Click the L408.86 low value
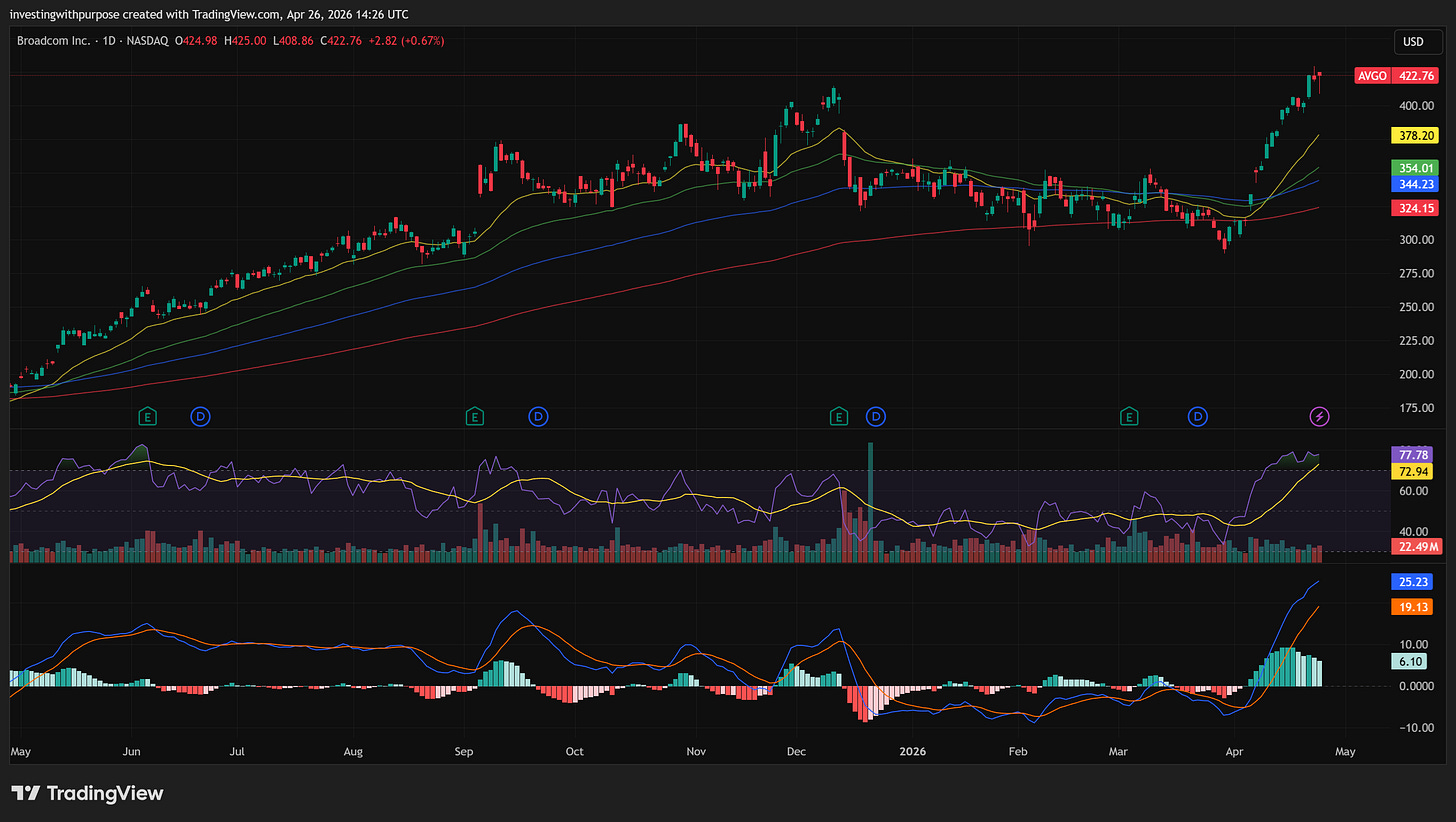 pyautogui.click(x=292, y=41)
